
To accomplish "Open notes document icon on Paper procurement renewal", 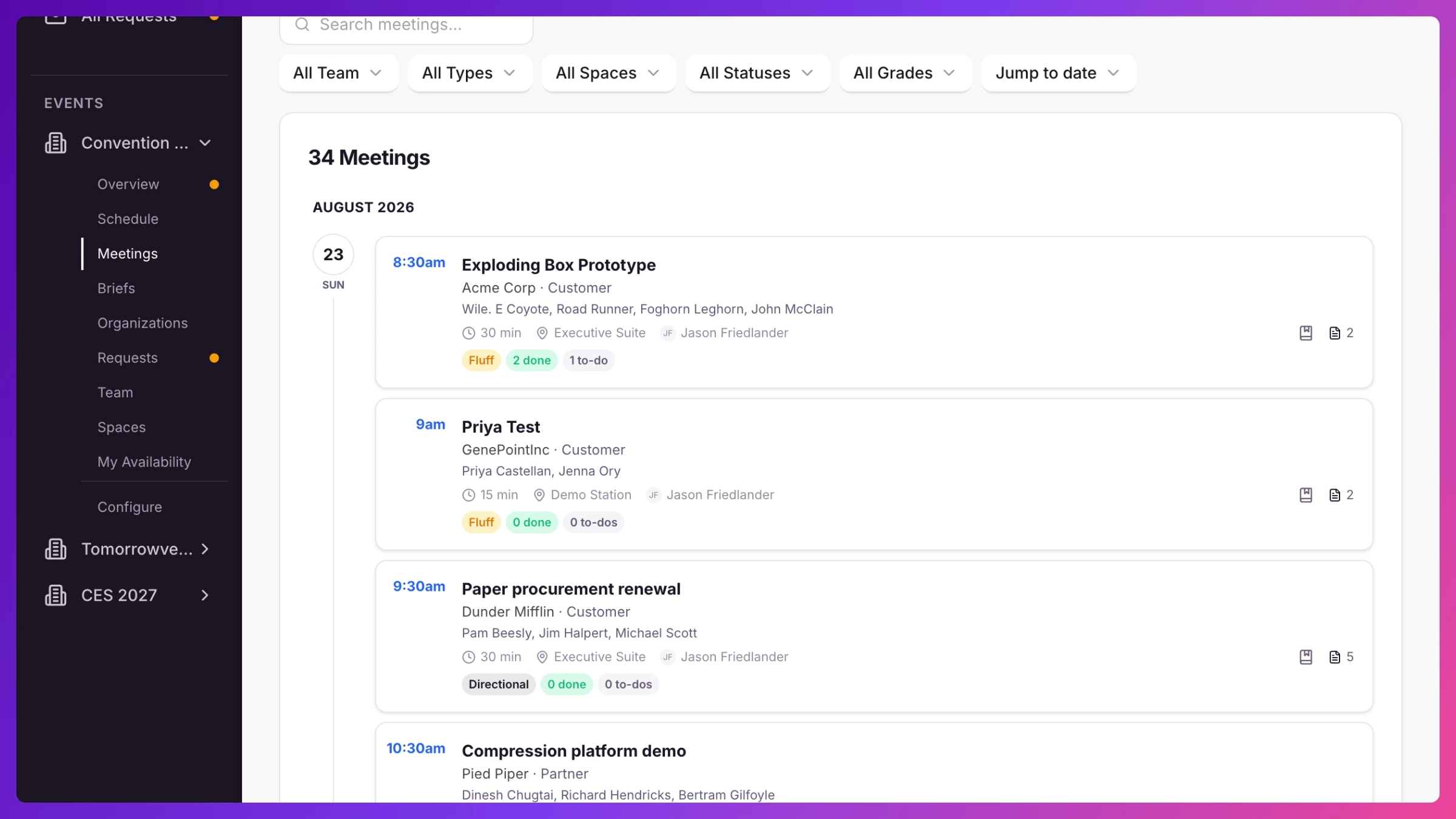I will pos(1335,657).
